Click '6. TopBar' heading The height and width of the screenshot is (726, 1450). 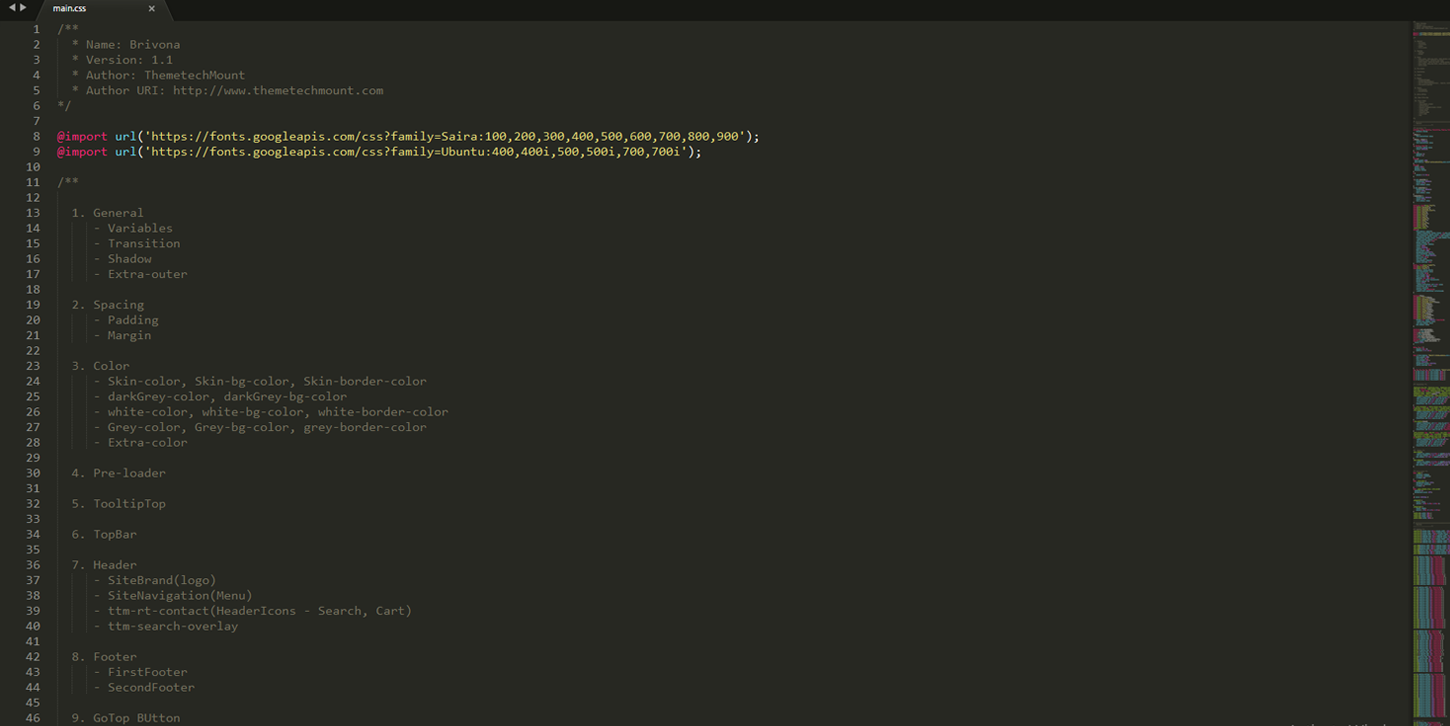coord(104,534)
